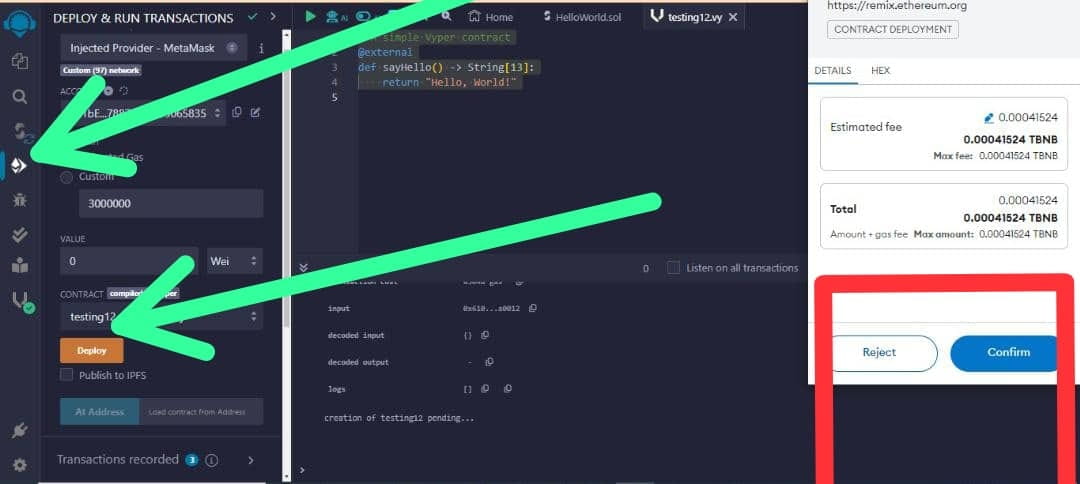
Task: Open the Search in files icon
Action: click(19, 97)
